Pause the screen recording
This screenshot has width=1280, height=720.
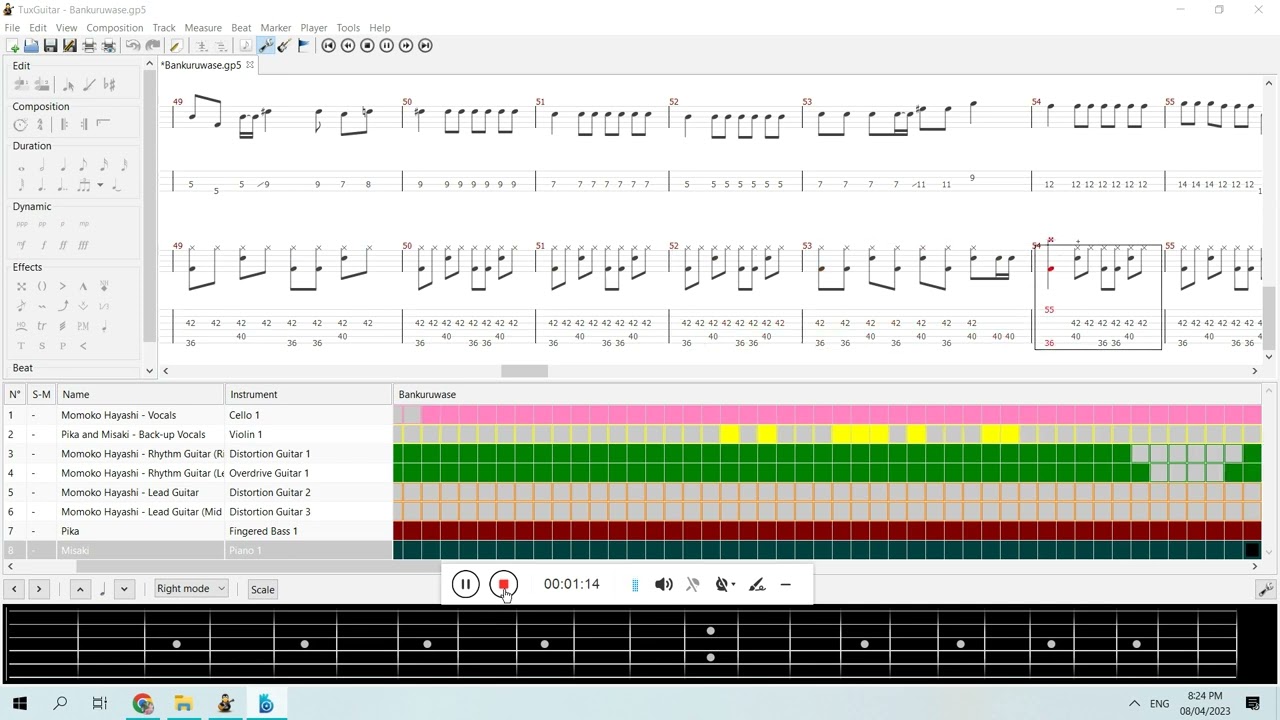click(x=465, y=585)
